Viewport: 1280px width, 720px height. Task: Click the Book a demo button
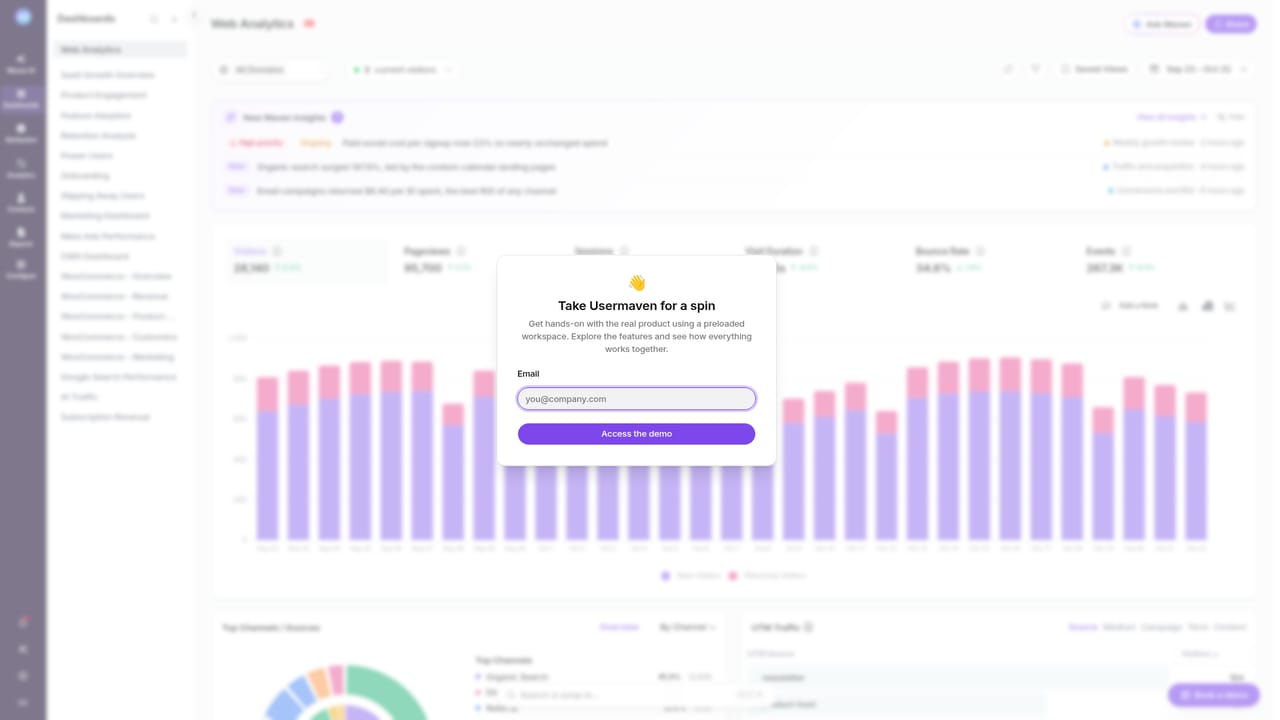1213,695
